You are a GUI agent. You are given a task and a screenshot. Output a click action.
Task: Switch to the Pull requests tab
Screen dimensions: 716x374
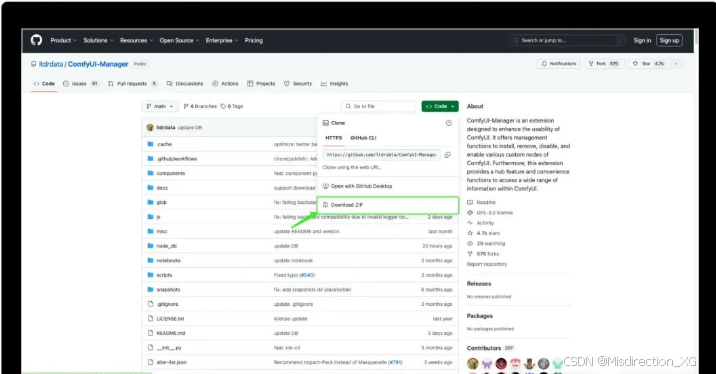132,84
